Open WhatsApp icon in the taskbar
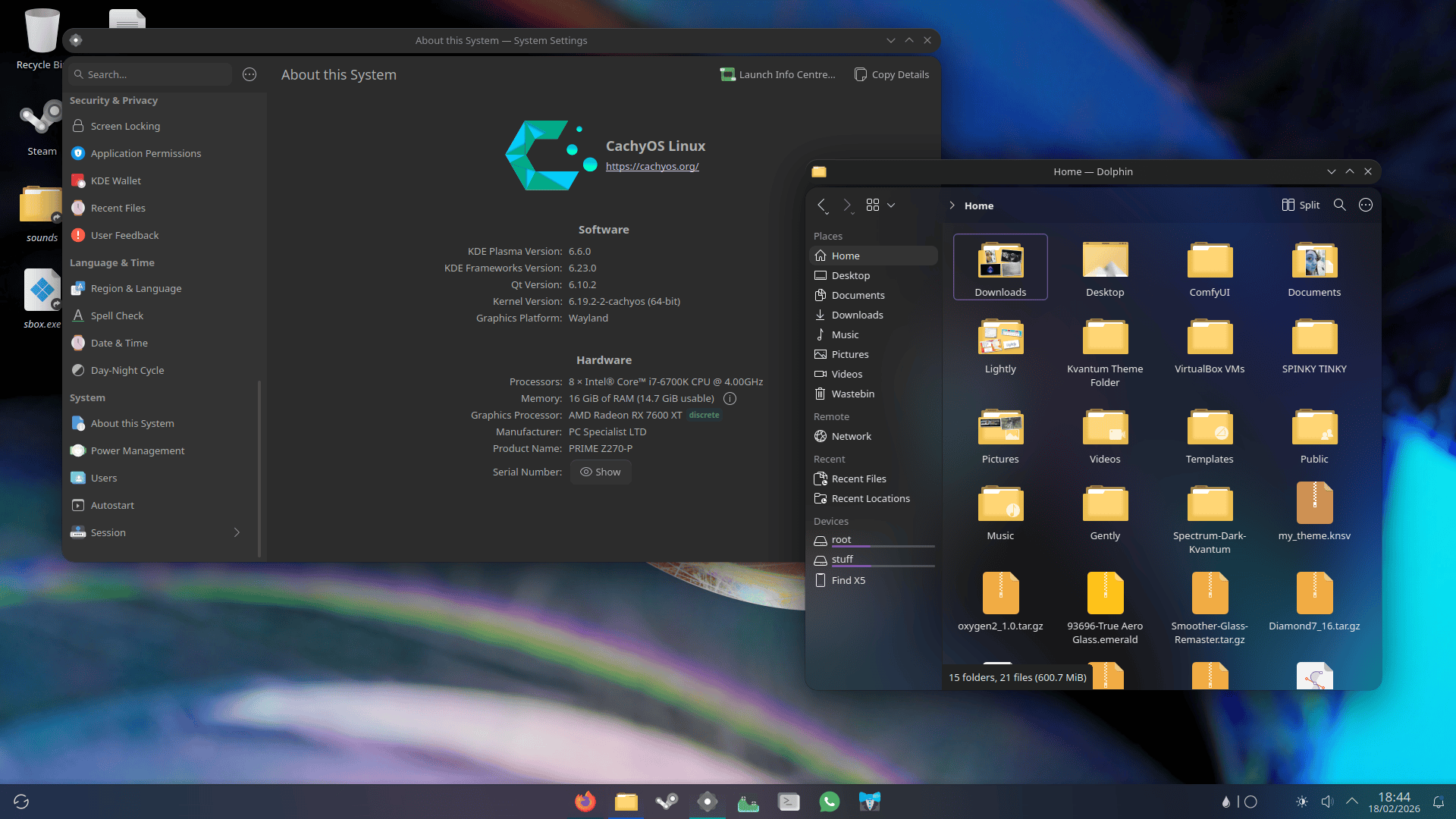Viewport: 1456px width, 819px height. (830, 802)
